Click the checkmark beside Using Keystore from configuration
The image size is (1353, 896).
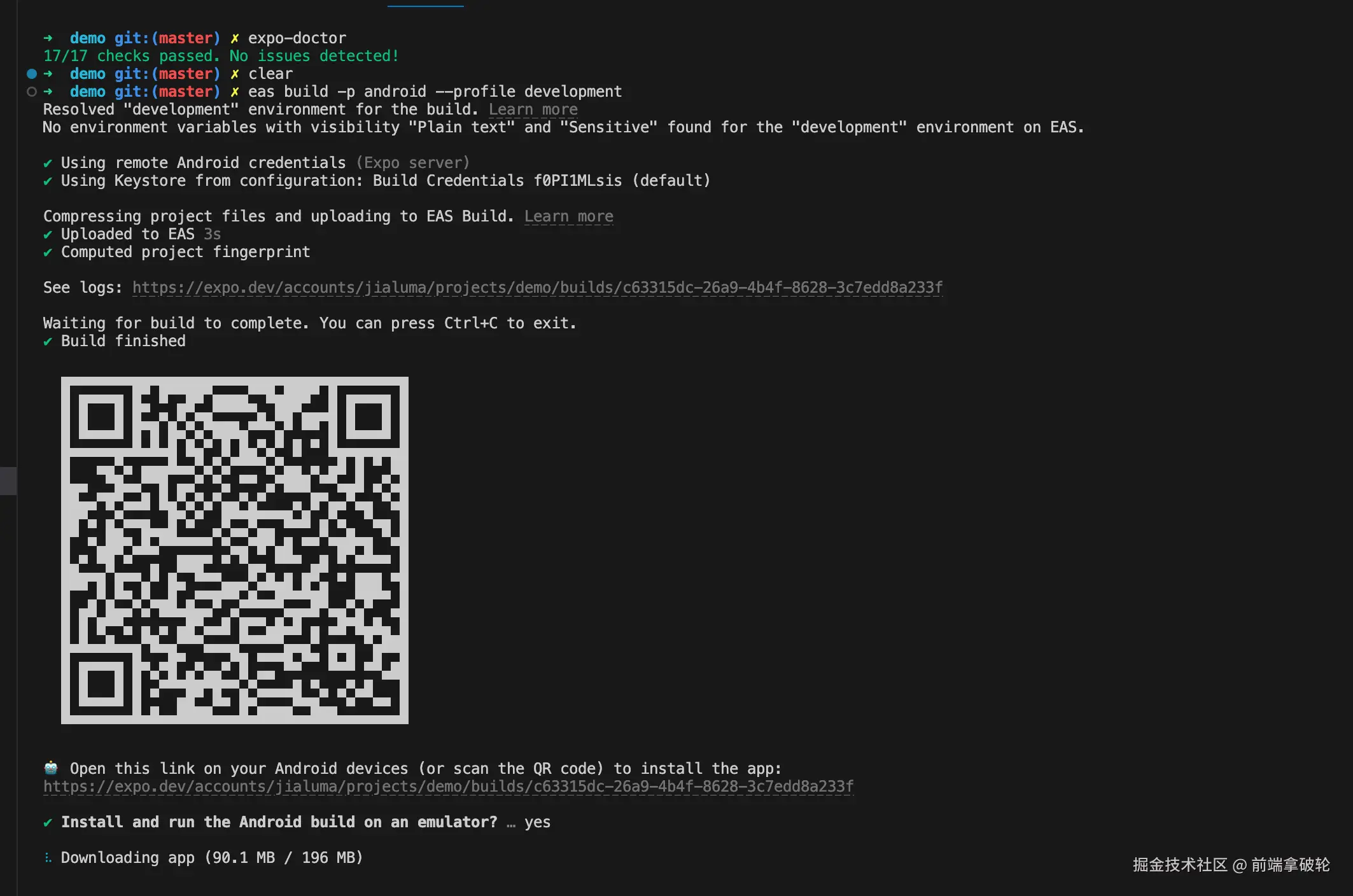pos(48,181)
